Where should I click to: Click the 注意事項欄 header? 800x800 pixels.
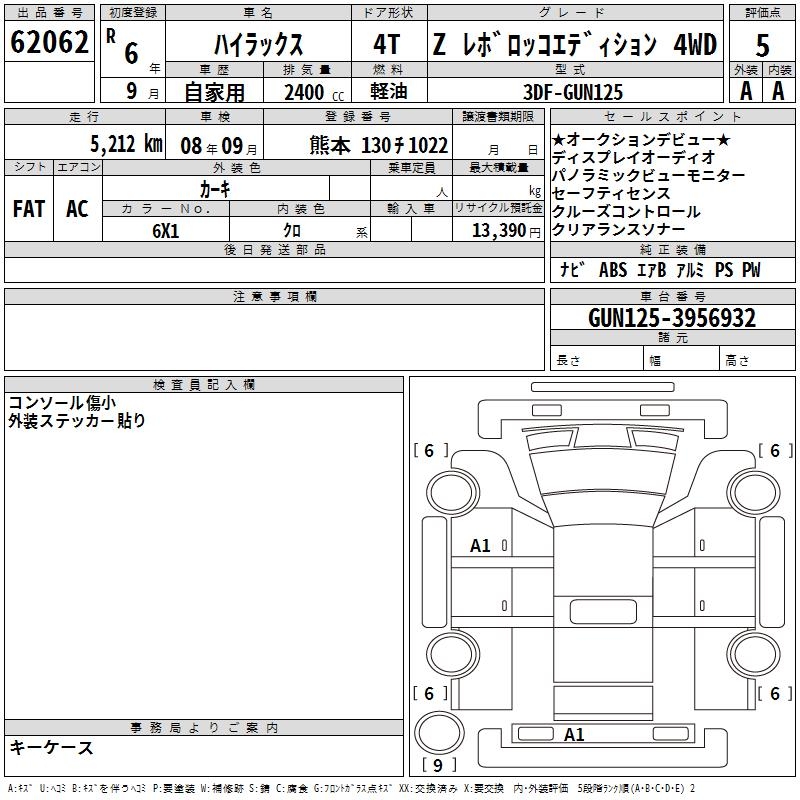tap(274, 296)
